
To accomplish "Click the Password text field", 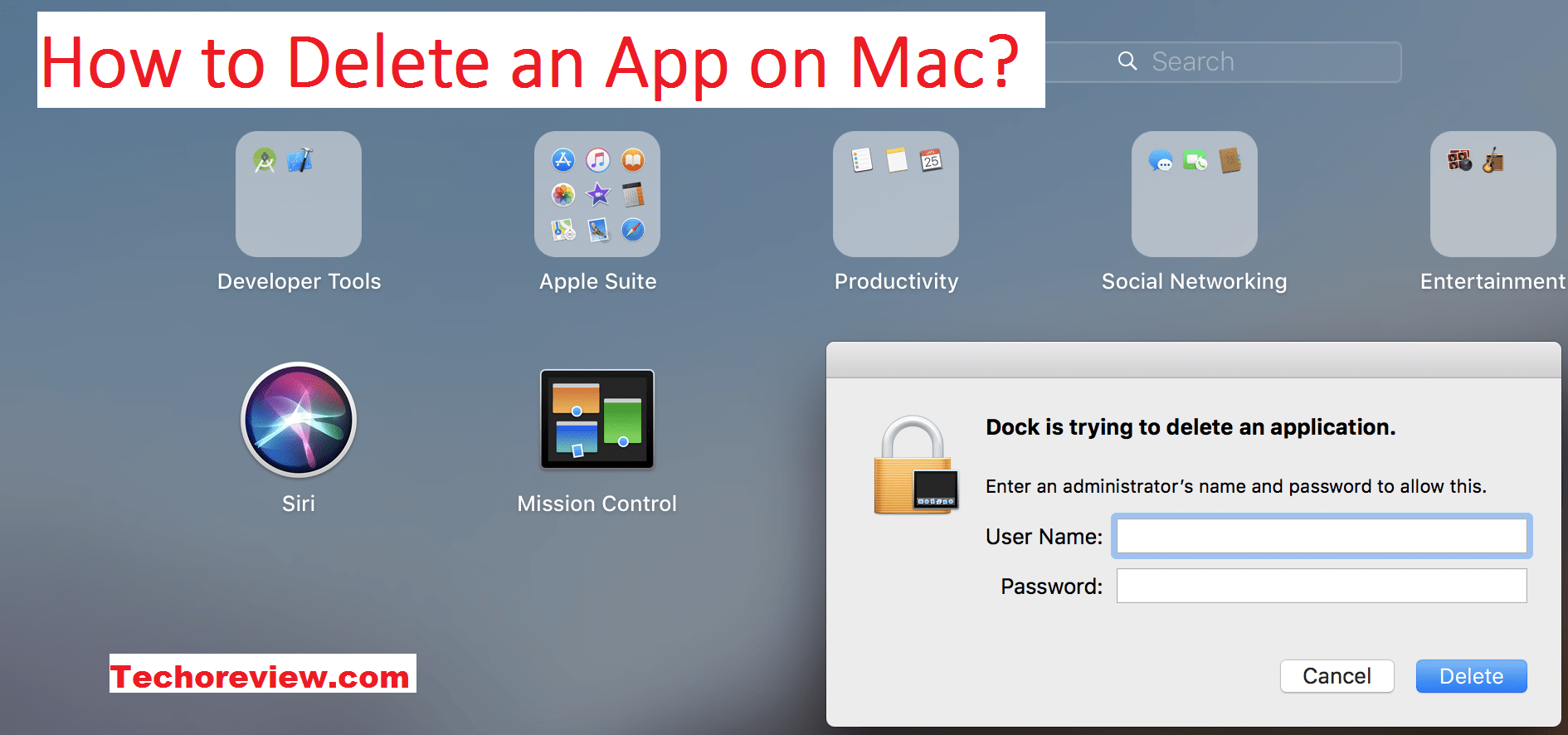I will pyautogui.click(x=1321, y=586).
